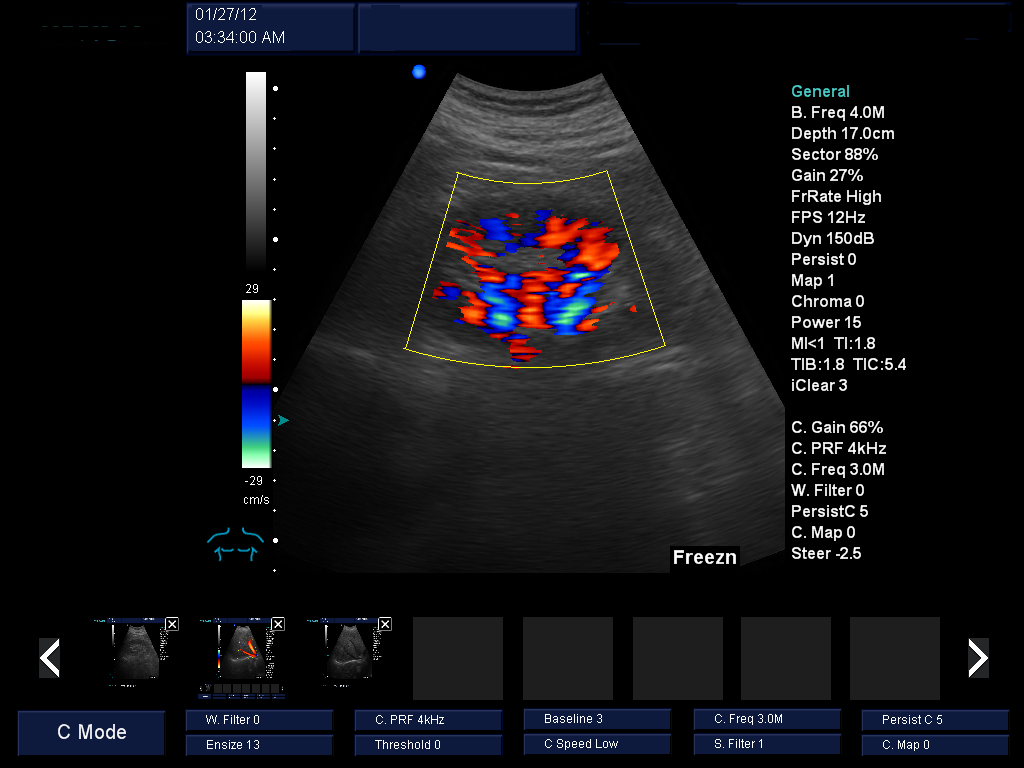Screen dimensions: 1024x768
Task: Click the right arrow to scroll thumbnails forward
Action: tap(978, 658)
